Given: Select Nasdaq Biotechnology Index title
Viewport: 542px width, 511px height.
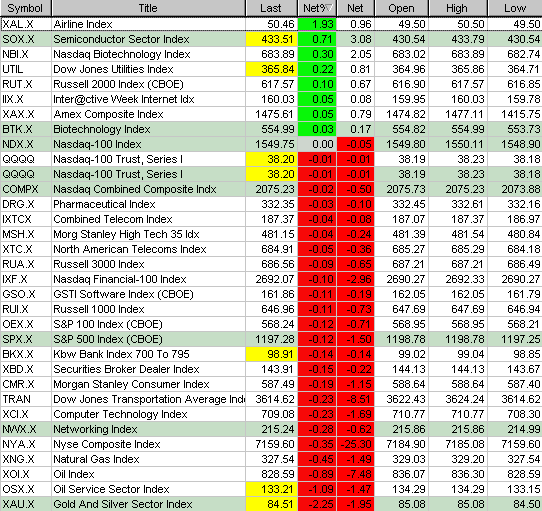Looking at the screenshot, I should 122,54.
